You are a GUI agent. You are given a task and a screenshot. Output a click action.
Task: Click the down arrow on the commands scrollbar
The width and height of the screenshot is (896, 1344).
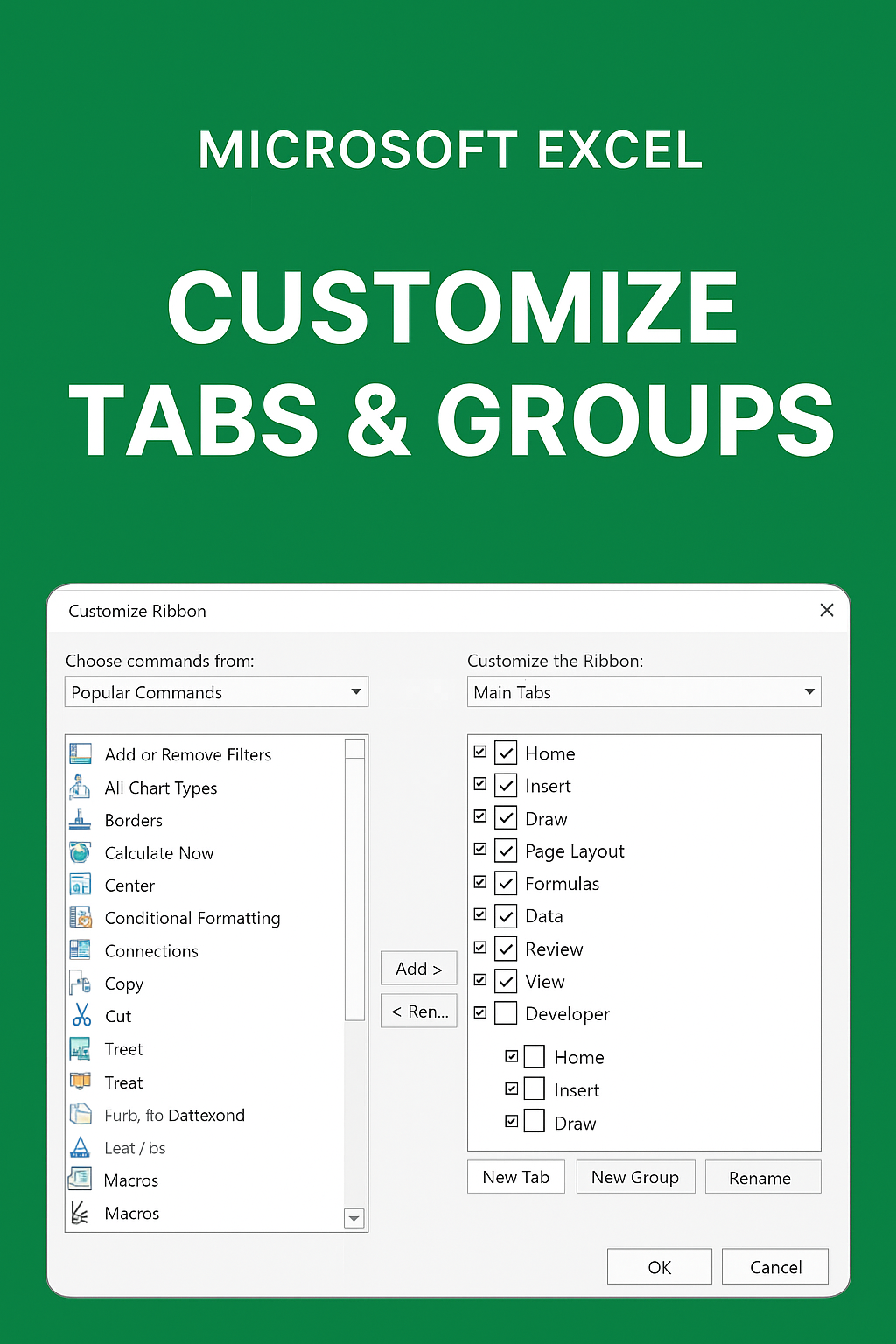coord(354,1218)
